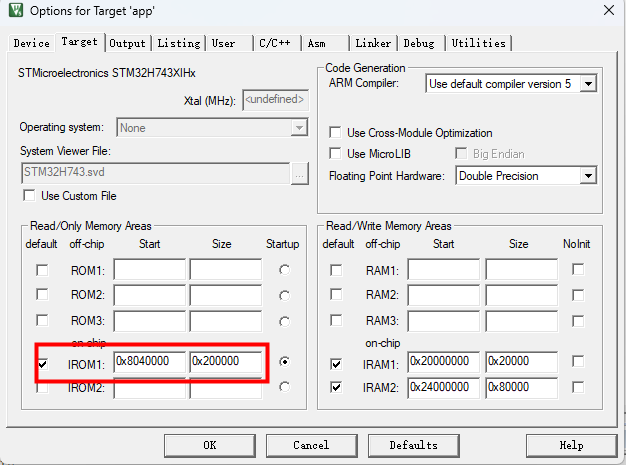Edit the IRAM1 Start value 0x20000000
This screenshot has width=626, height=465.
(444, 362)
